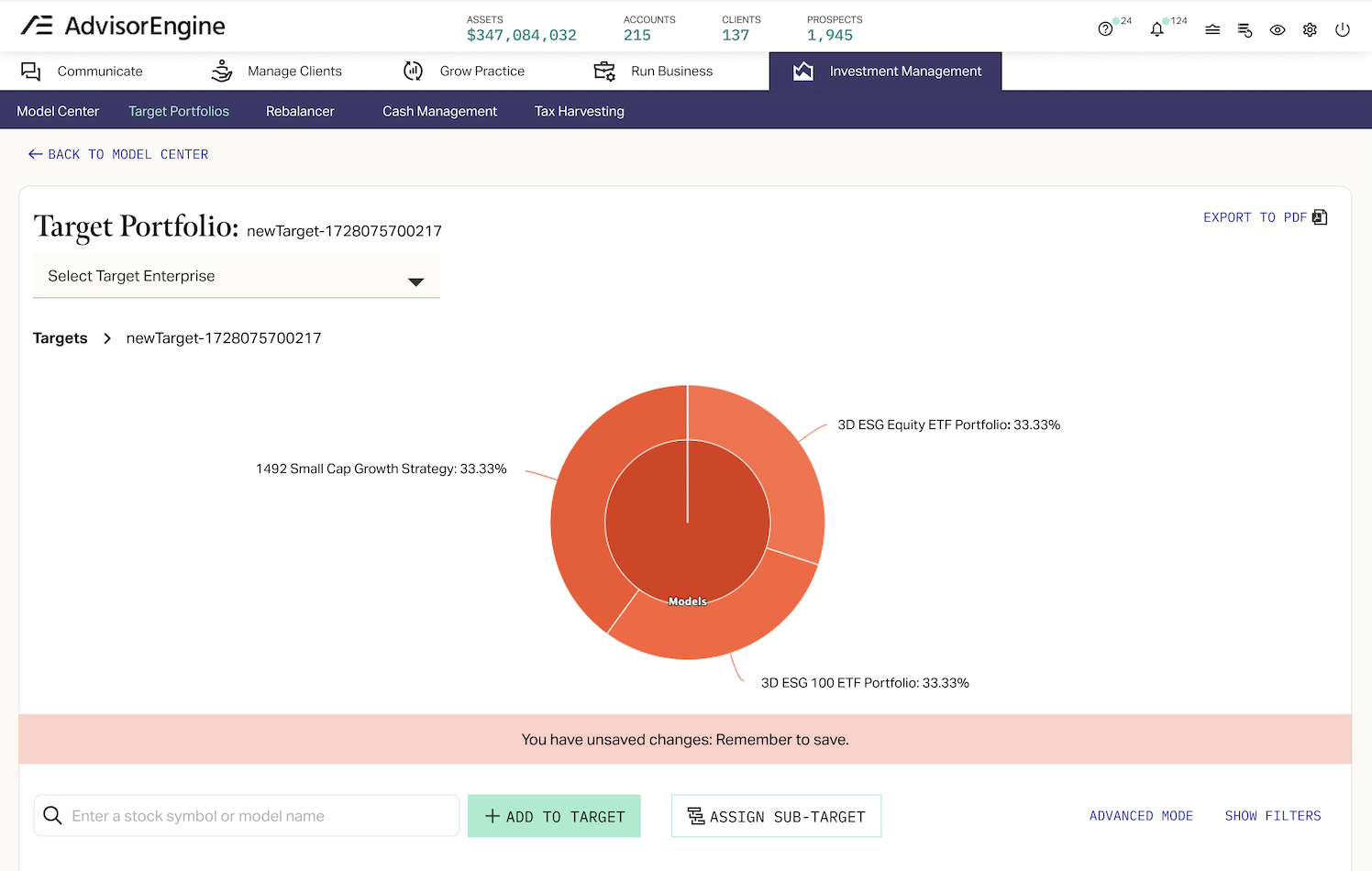Select the Target Portfolios tab
The width and height of the screenshot is (1372, 871).
tap(179, 111)
